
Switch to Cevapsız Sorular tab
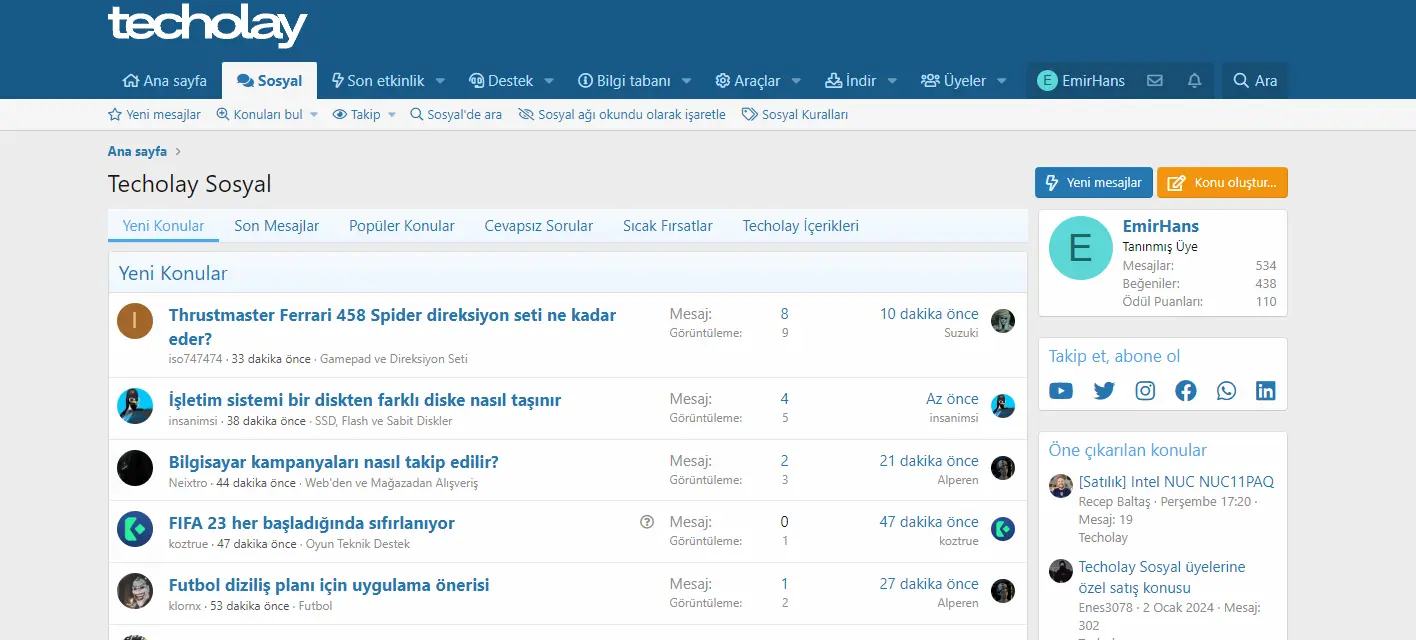click(538, 226)
